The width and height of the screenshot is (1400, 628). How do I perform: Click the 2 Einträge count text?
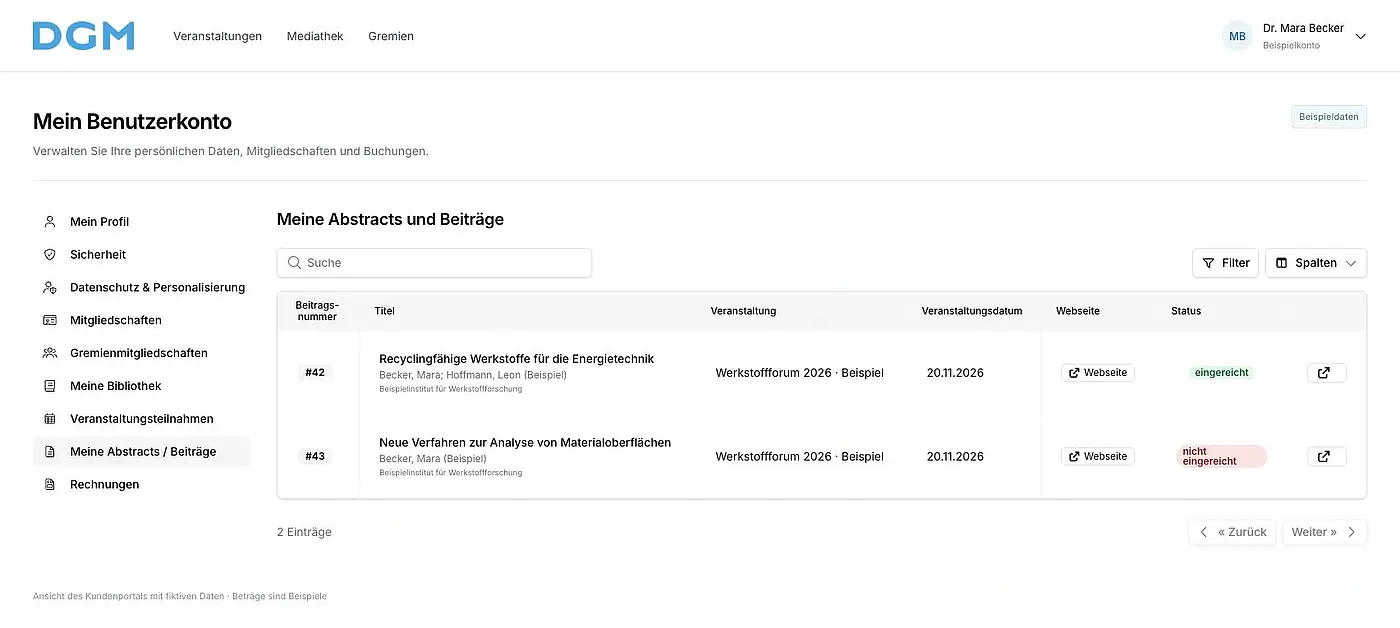tap(304, 532)
